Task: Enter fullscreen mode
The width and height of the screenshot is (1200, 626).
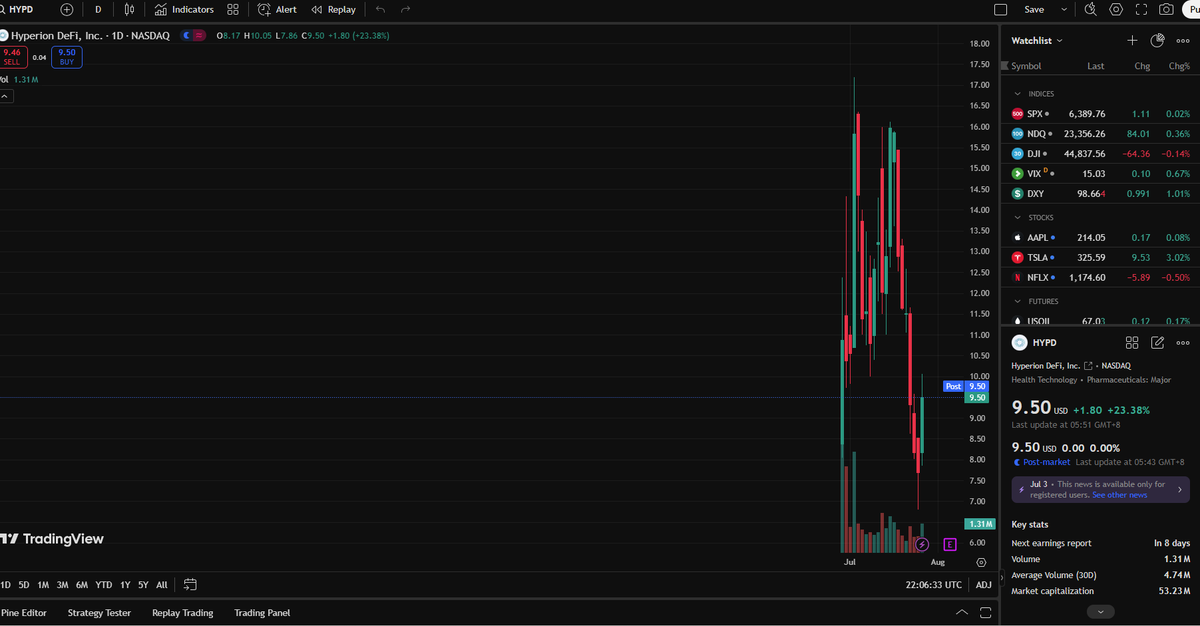Action: coord(1141,9)
